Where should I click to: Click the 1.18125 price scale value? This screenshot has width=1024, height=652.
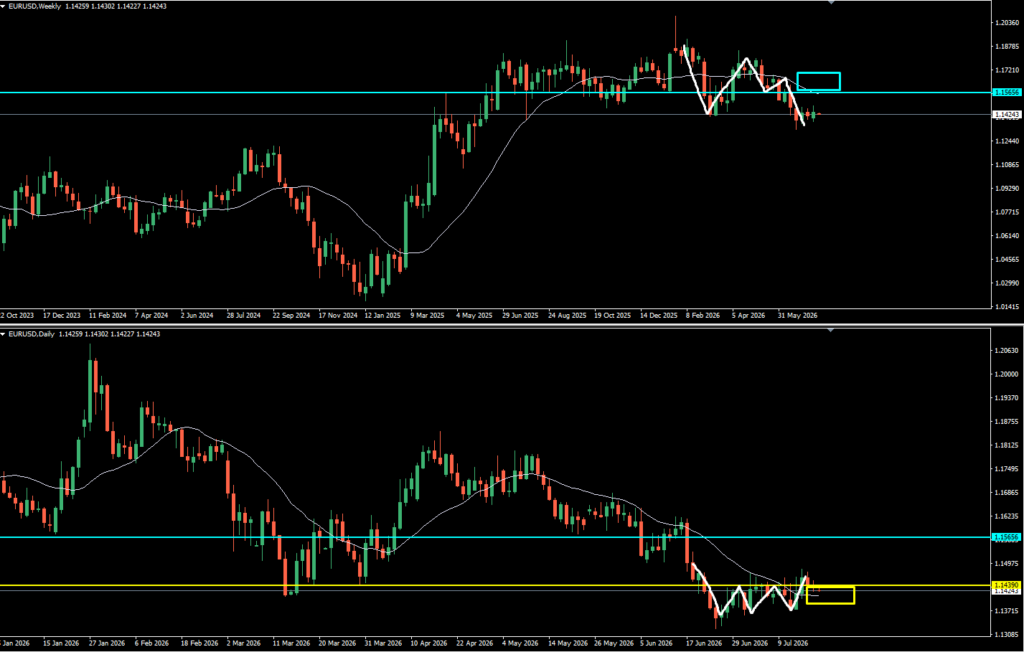[x=1006, y=445]
